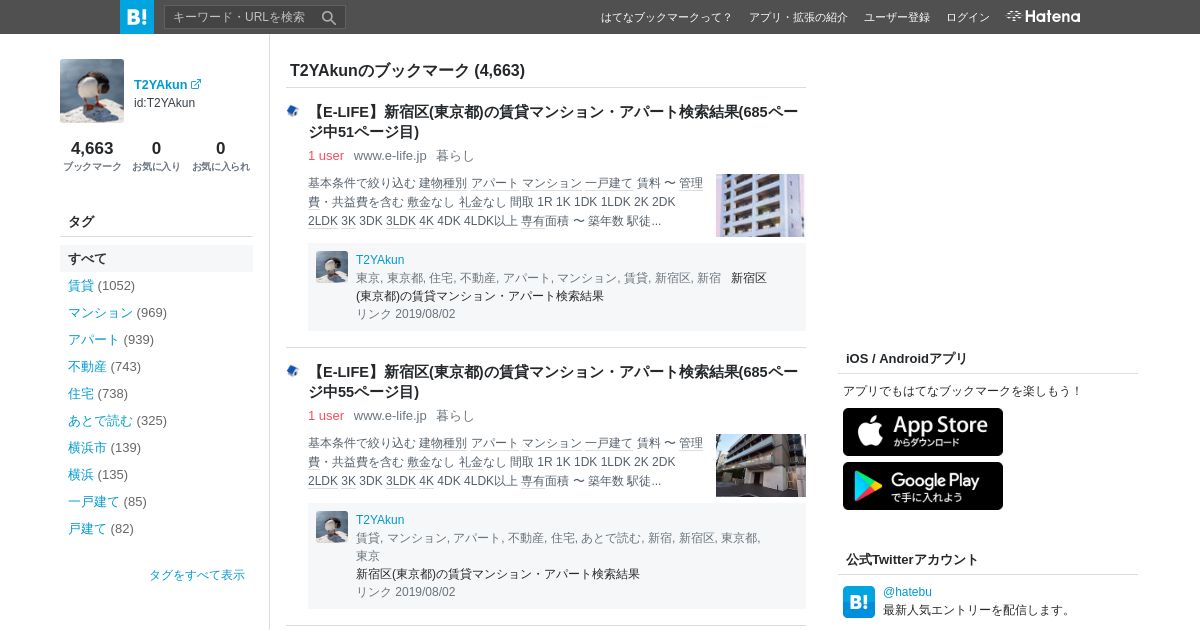Image resolution: width=1200 pixels, height=630 pixels.
Task: Select the すべて tag filter
Action: 156,258
